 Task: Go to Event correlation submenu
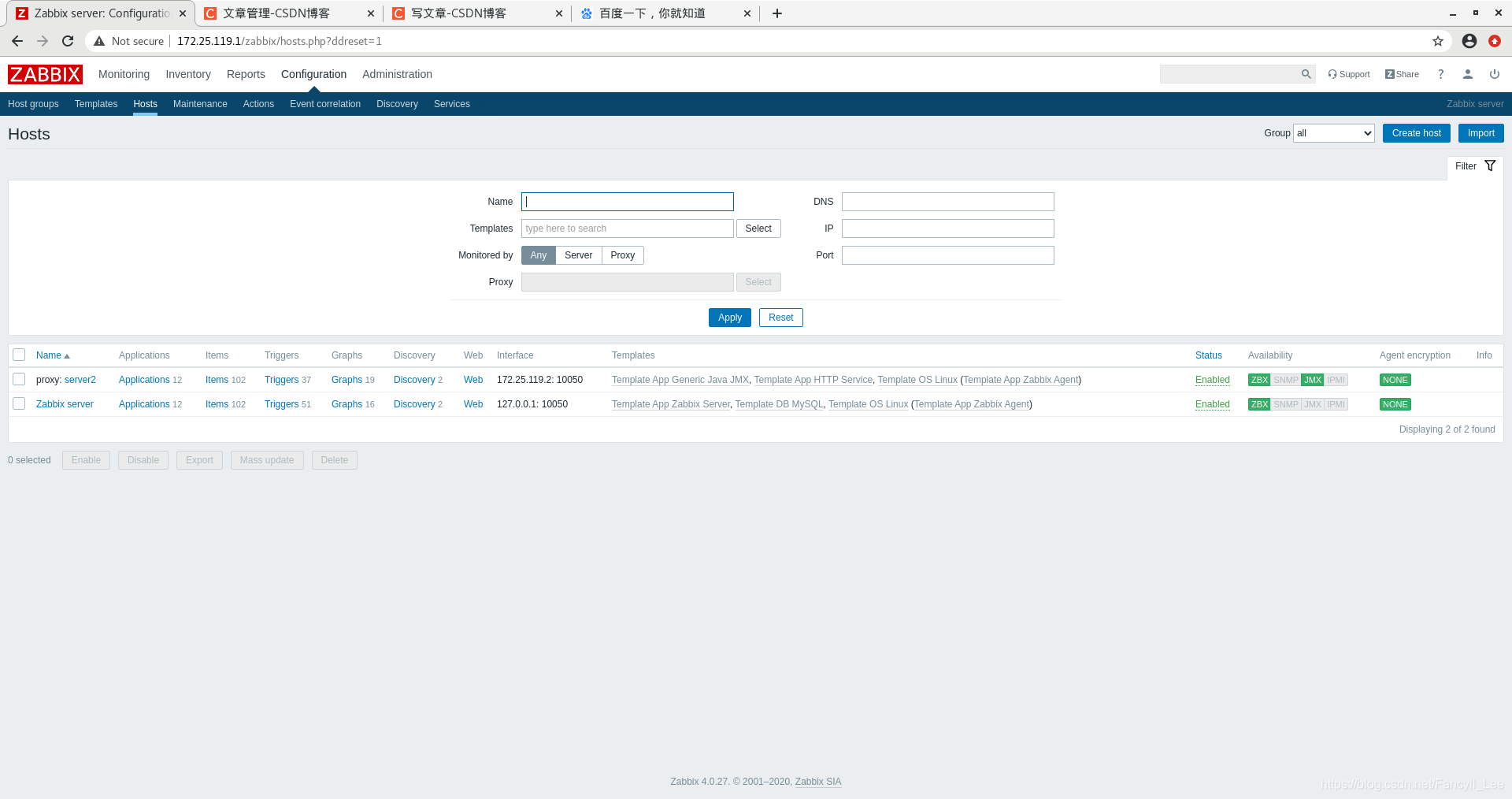[325, 104]
